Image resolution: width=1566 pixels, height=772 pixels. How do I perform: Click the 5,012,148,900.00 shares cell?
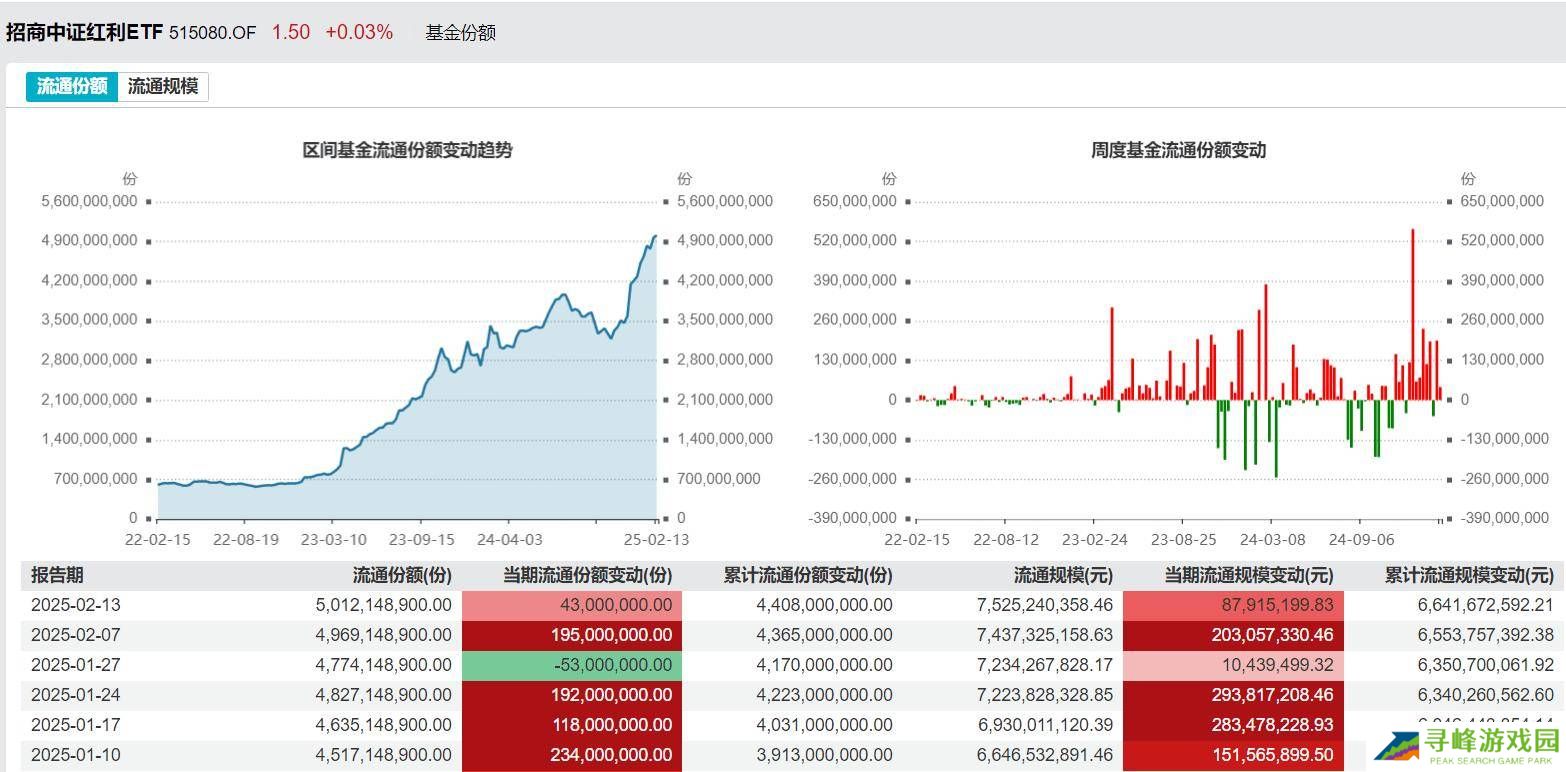pos(383,605)
